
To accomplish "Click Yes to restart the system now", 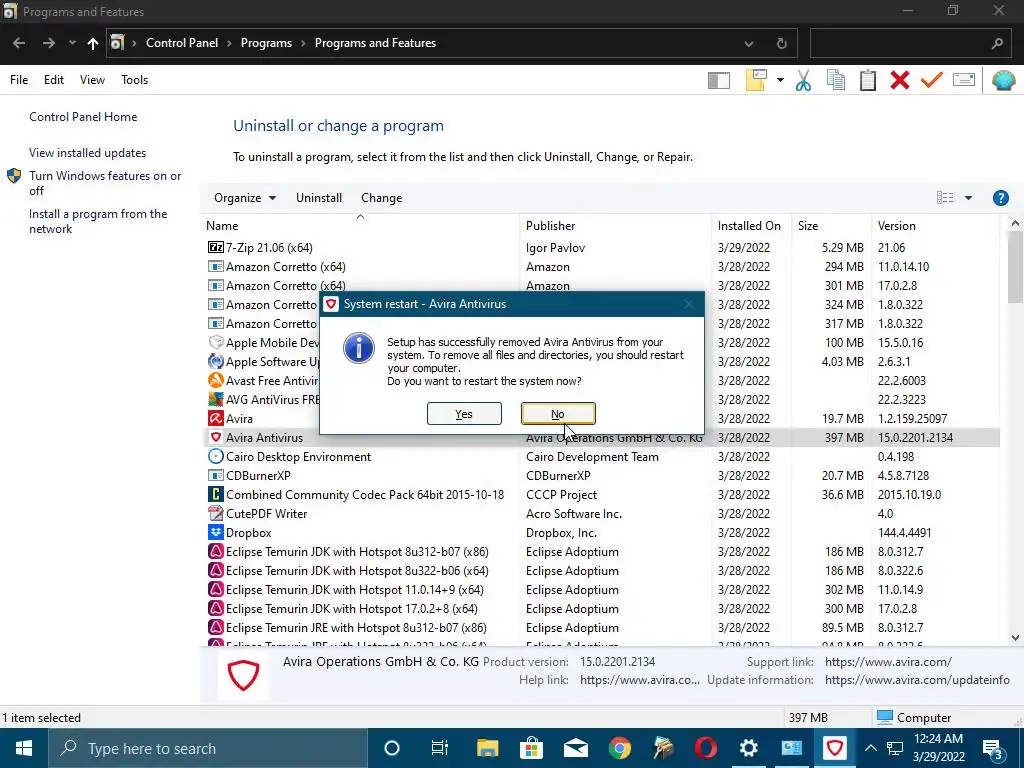I will [x=464, y=413].
